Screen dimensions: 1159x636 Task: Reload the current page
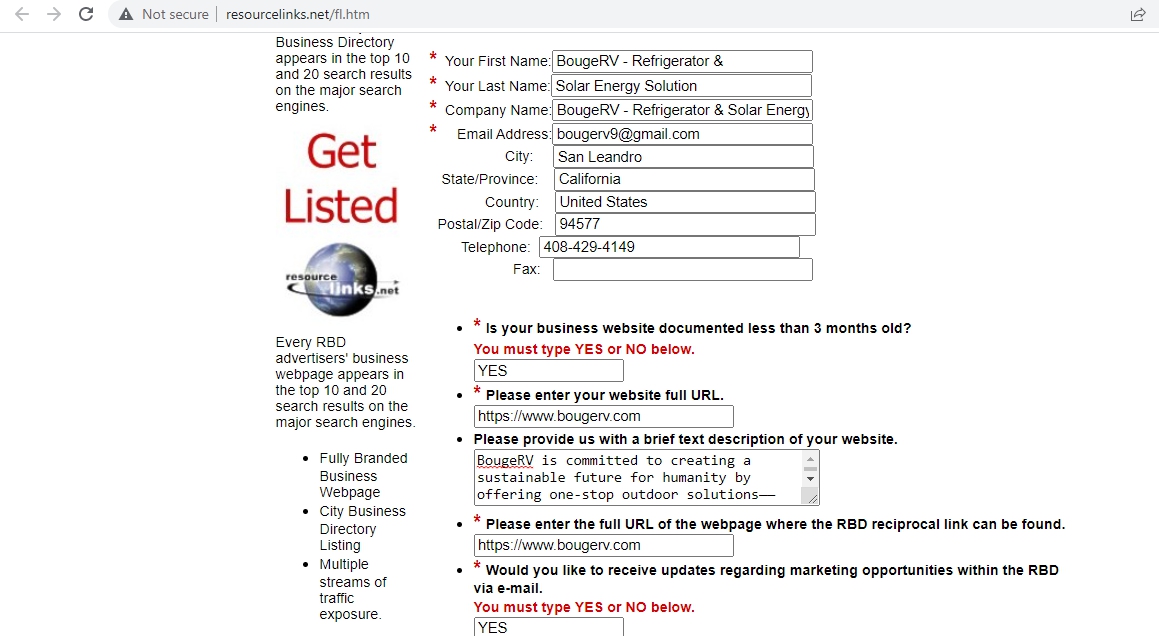click(86, 14)
